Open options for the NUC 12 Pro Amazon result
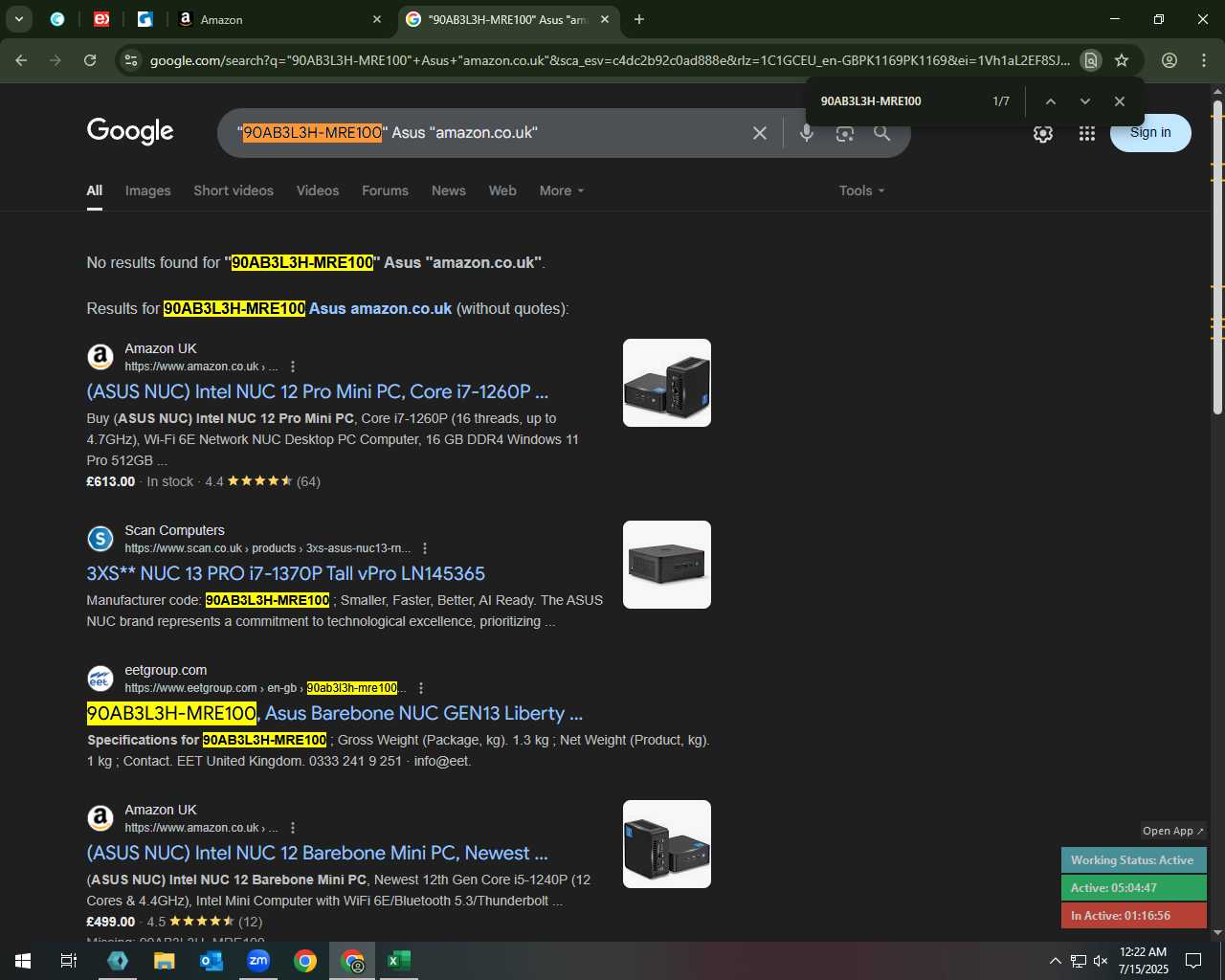 [x=293, y=367]
